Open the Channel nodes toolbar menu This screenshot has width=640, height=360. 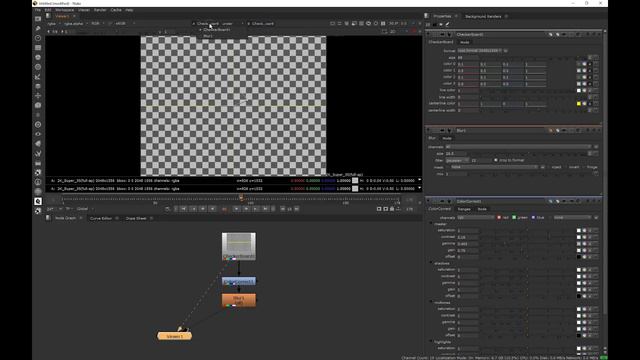[x=38, y=48]
